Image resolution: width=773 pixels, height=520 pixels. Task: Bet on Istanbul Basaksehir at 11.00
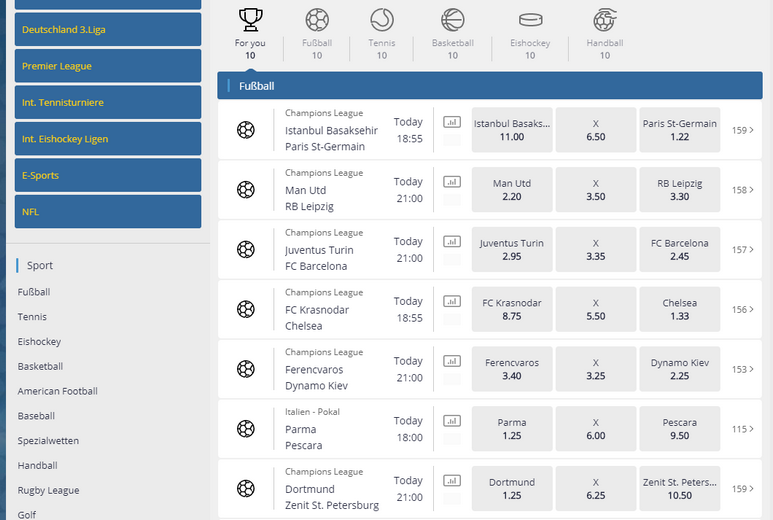click(x=512, y=130)
